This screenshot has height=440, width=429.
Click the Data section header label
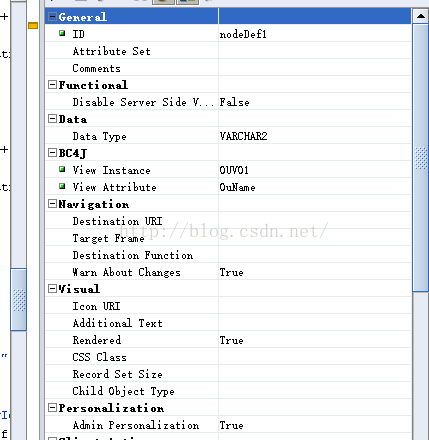coord(73,119)
